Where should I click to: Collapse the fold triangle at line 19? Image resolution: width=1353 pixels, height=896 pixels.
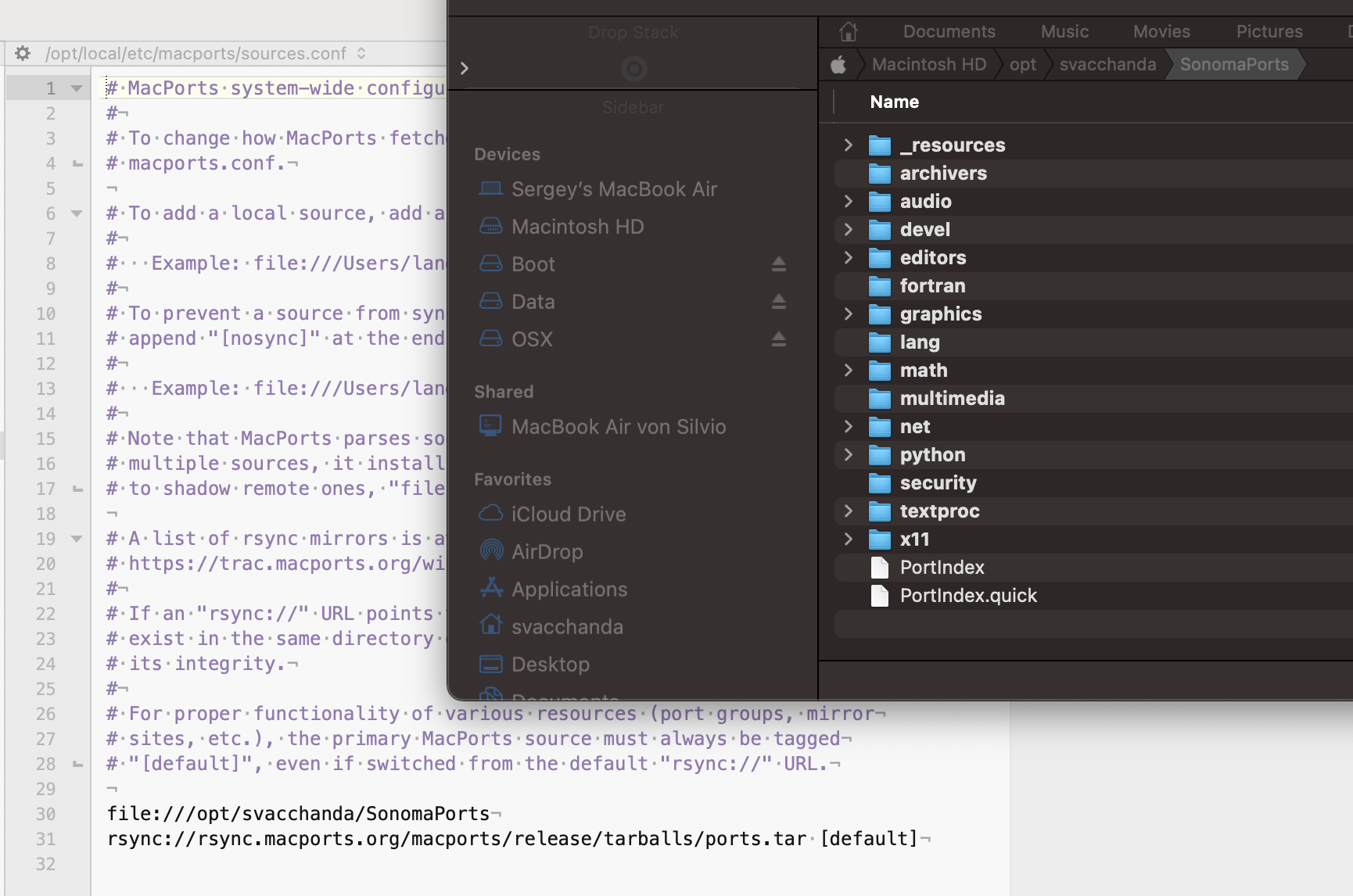(76, 539)
